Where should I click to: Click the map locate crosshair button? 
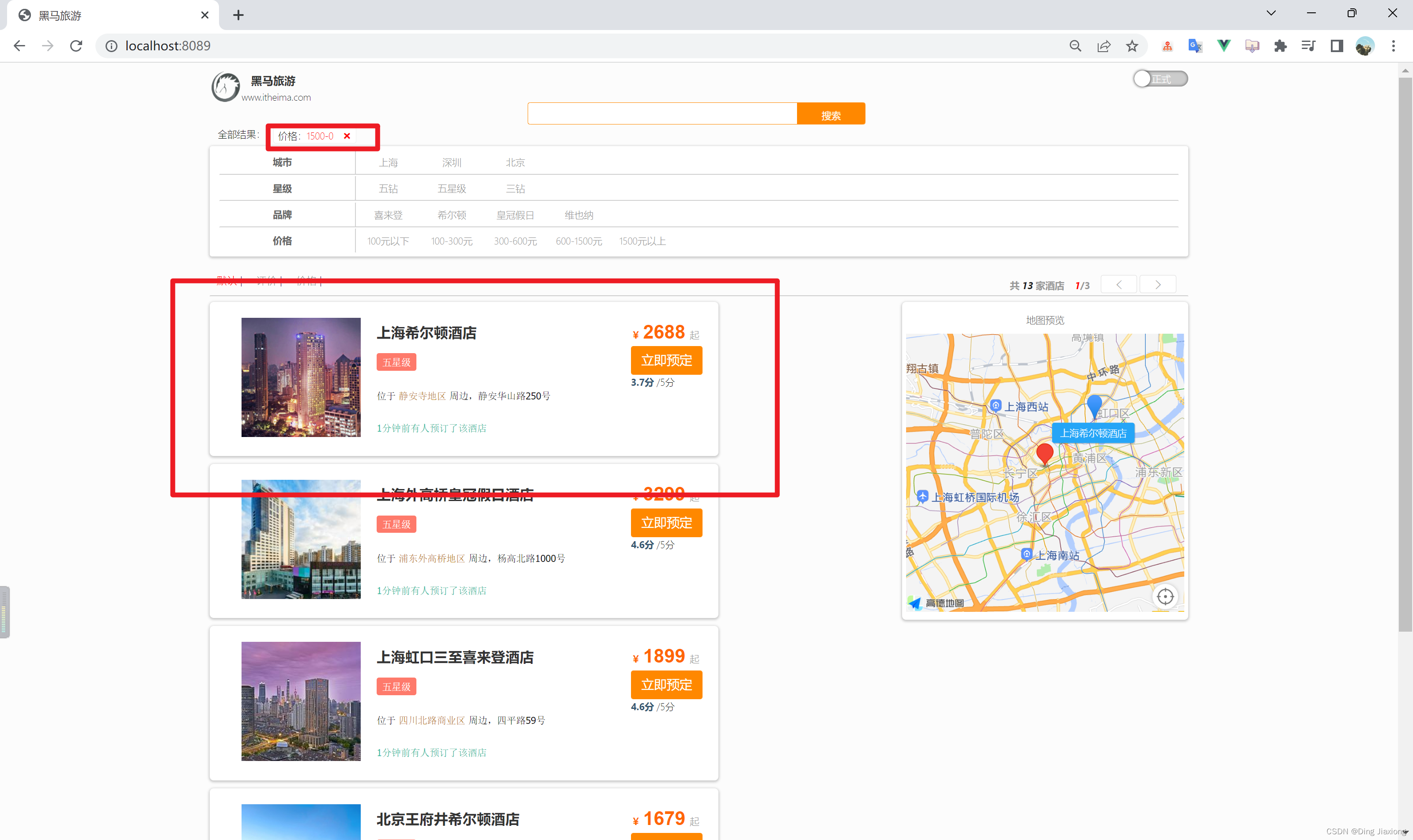[1165, 596]
